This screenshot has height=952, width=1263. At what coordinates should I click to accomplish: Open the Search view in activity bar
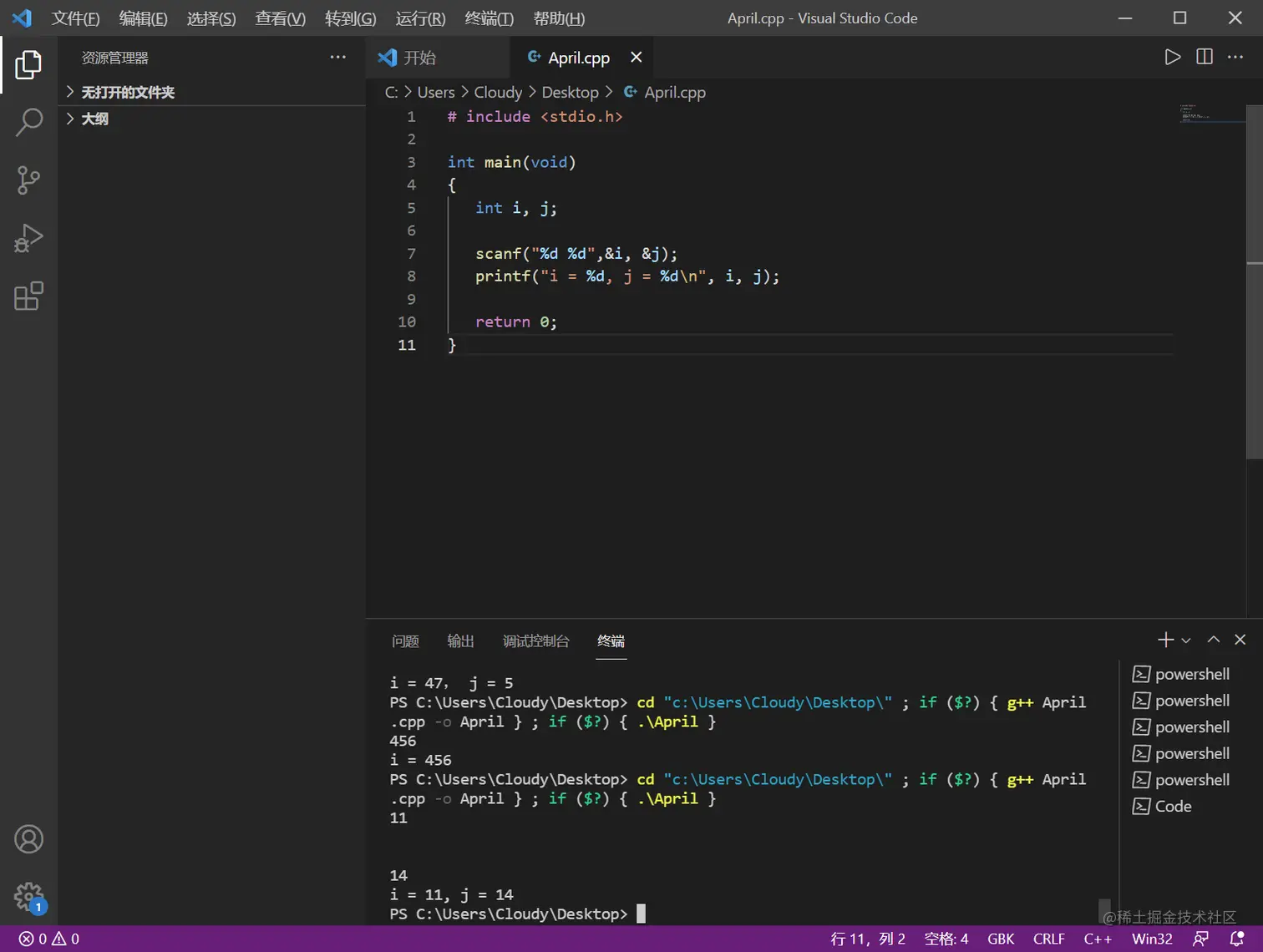(28, 122)
